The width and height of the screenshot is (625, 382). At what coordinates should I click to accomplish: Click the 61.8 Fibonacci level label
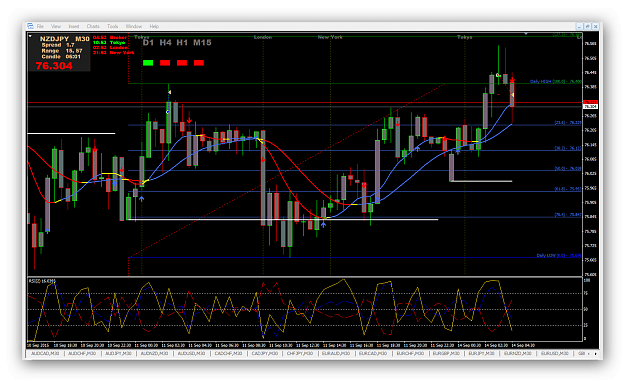coord(568,189)
